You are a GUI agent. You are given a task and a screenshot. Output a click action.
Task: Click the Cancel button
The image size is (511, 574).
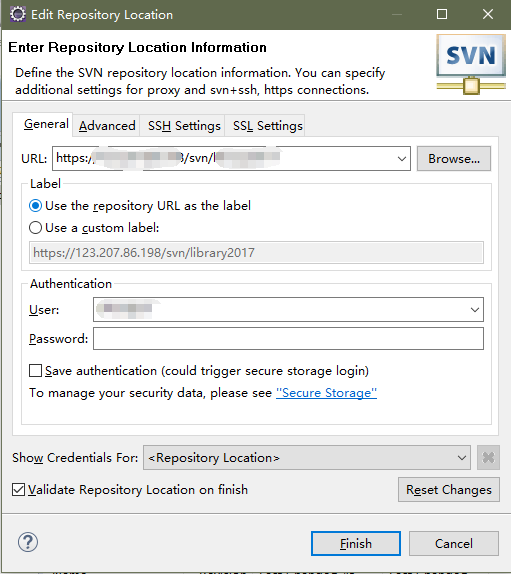pos(454,544)
